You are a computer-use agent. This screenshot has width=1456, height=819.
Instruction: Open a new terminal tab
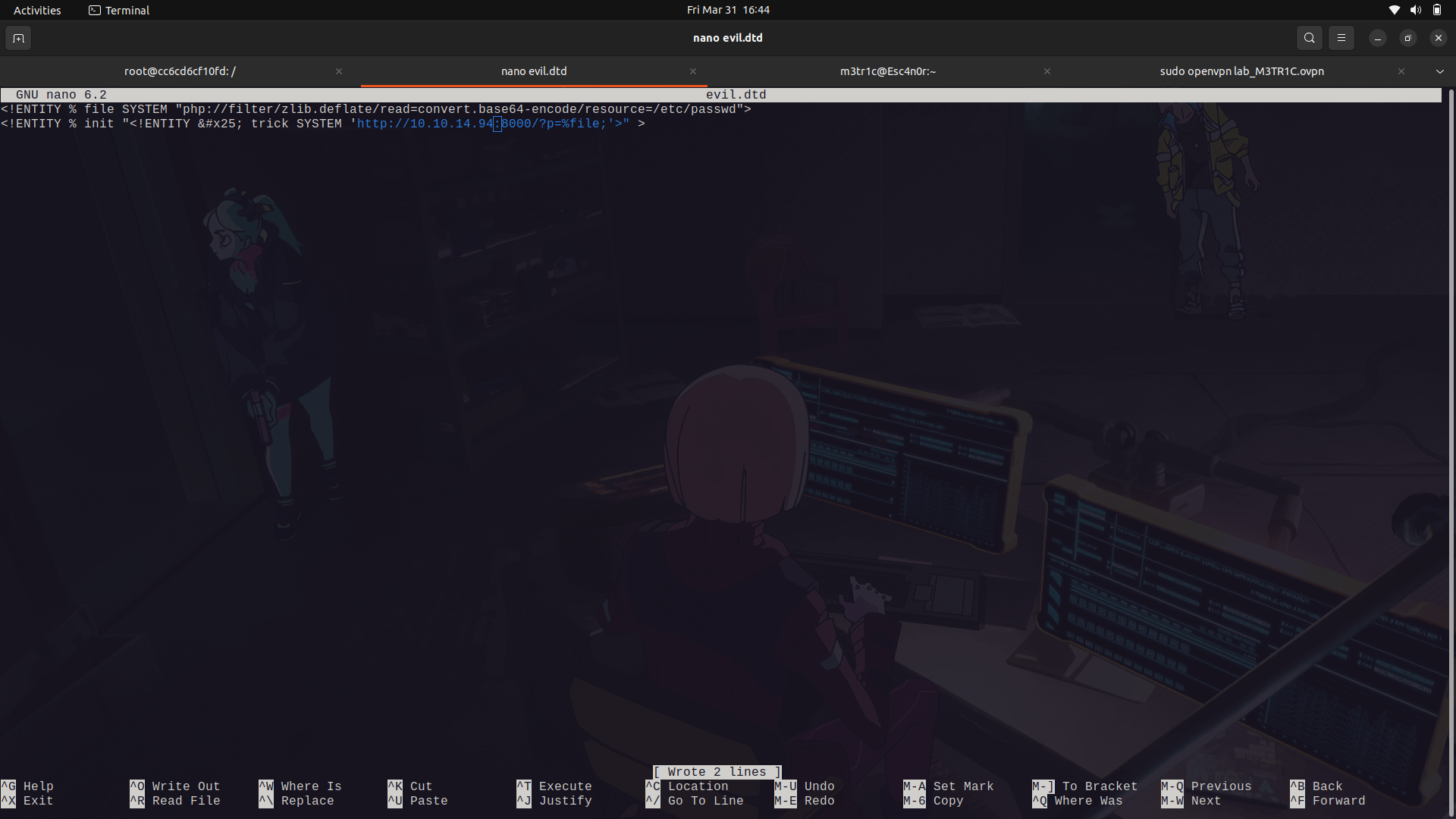(18, 37)
